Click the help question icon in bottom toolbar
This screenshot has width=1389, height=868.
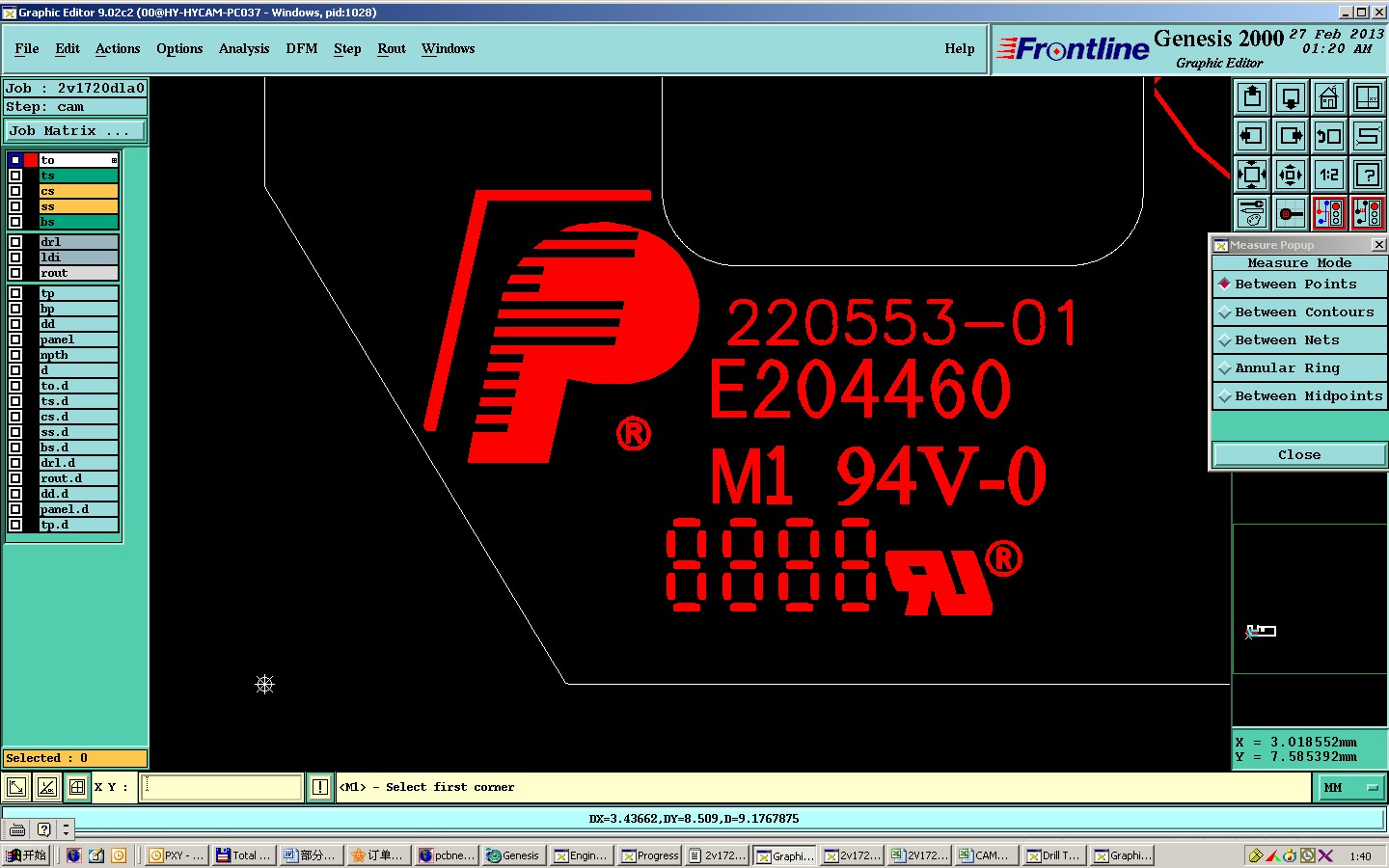pyautogui.click(x=44, y=829)
